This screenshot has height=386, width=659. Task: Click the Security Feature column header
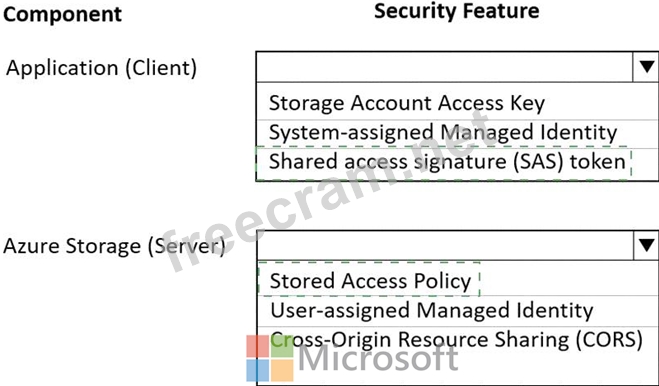tap(456, 11)
